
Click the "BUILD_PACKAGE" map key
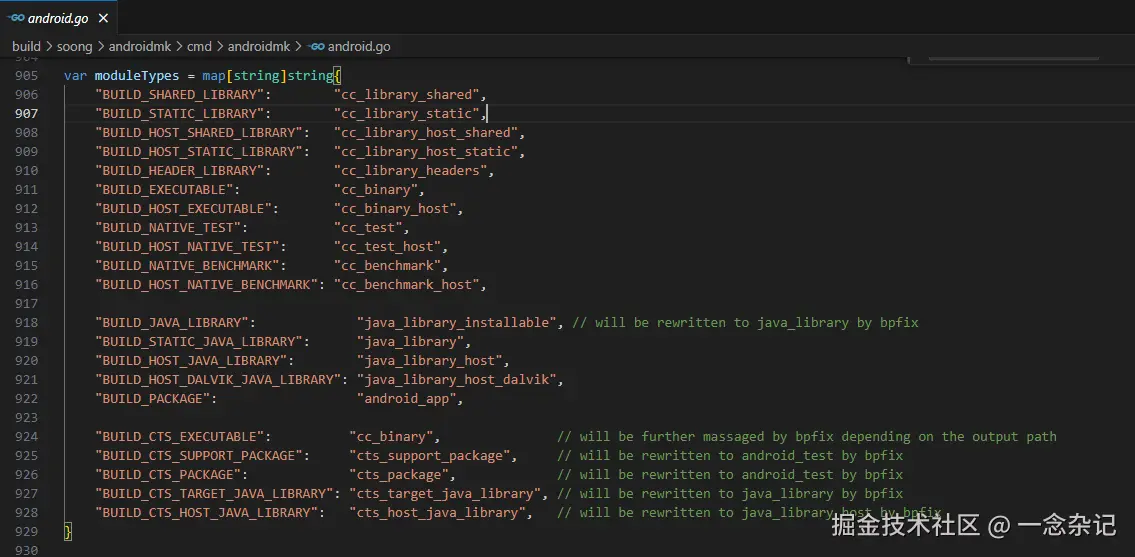click(x=156, y=399)
